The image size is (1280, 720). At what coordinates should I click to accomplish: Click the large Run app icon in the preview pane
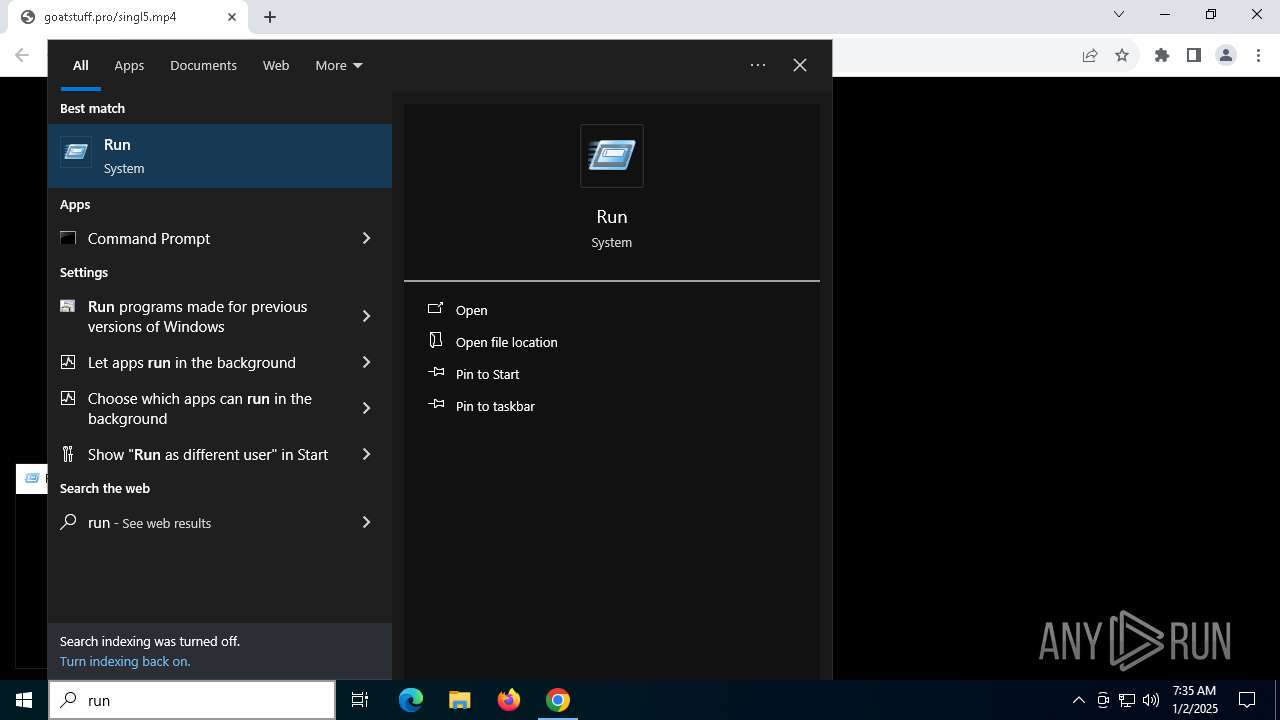612,156
